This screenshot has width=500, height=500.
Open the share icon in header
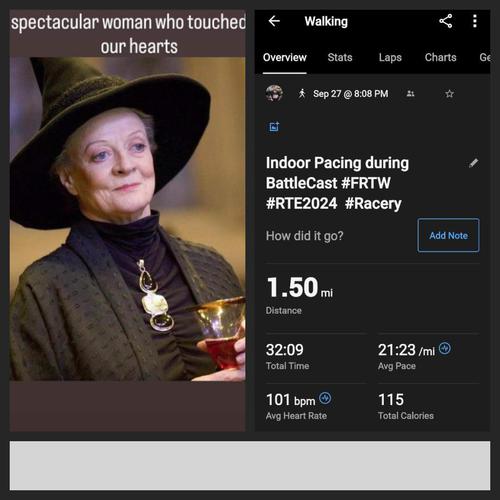(x=446, y=21)
